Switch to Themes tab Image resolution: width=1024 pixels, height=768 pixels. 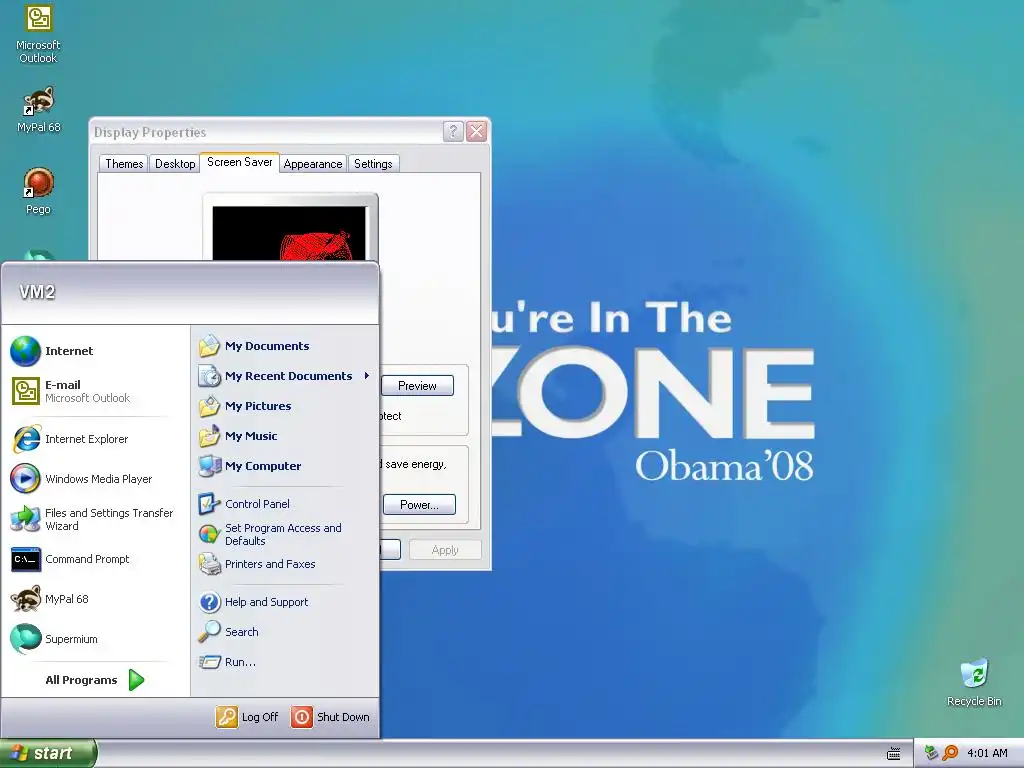(x=124, y=164)
